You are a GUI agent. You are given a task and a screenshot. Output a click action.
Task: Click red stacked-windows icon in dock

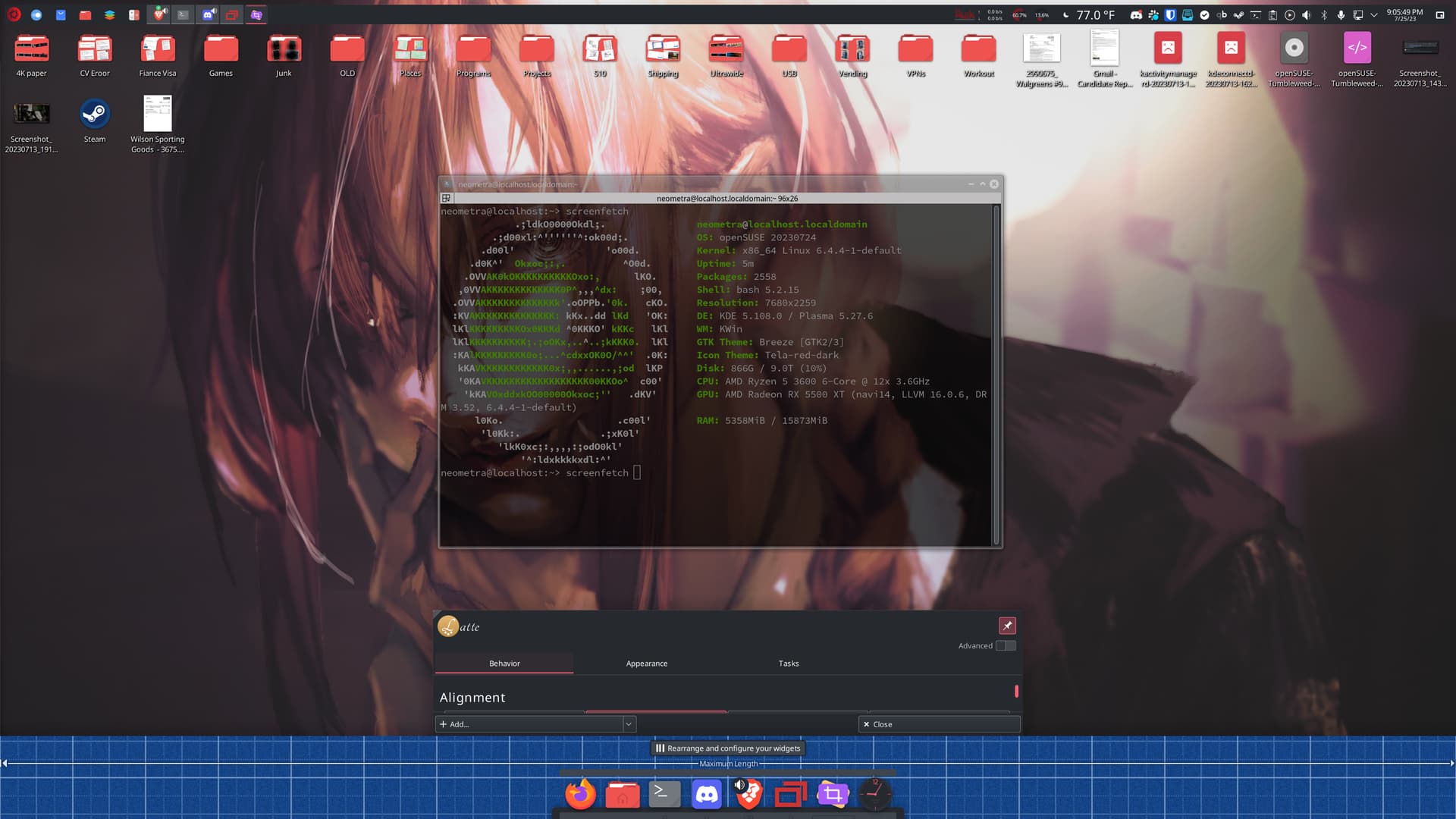click(790, 794)
